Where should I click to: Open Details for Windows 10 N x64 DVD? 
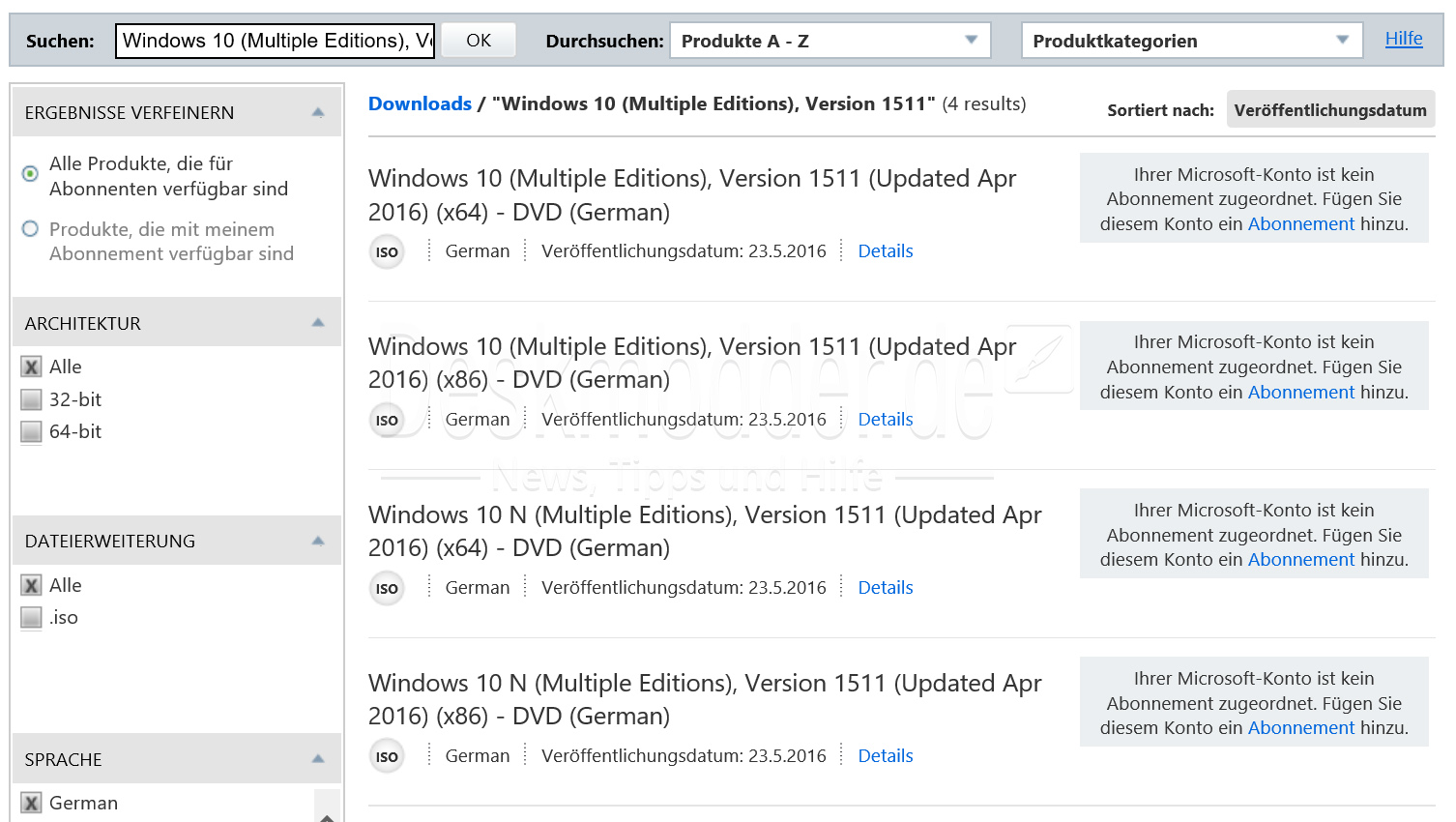[x=886, y=588]
